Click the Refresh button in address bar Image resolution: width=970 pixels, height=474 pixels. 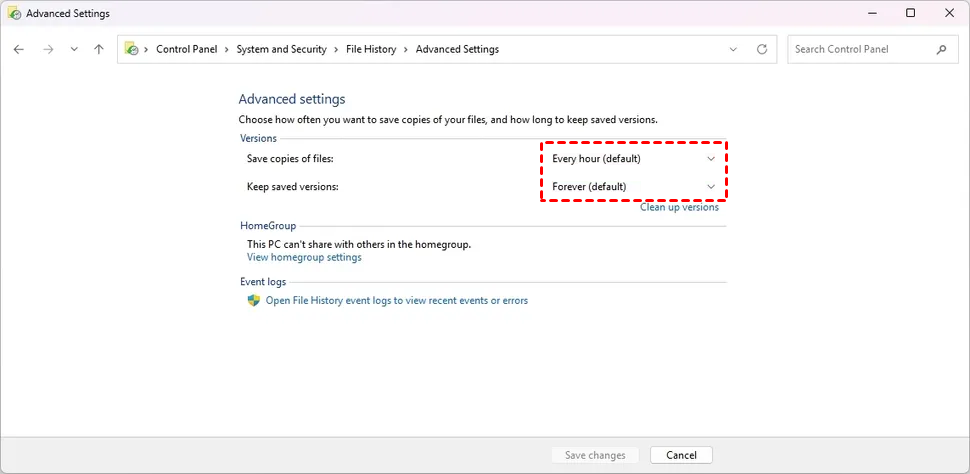[x=762, y=49]
